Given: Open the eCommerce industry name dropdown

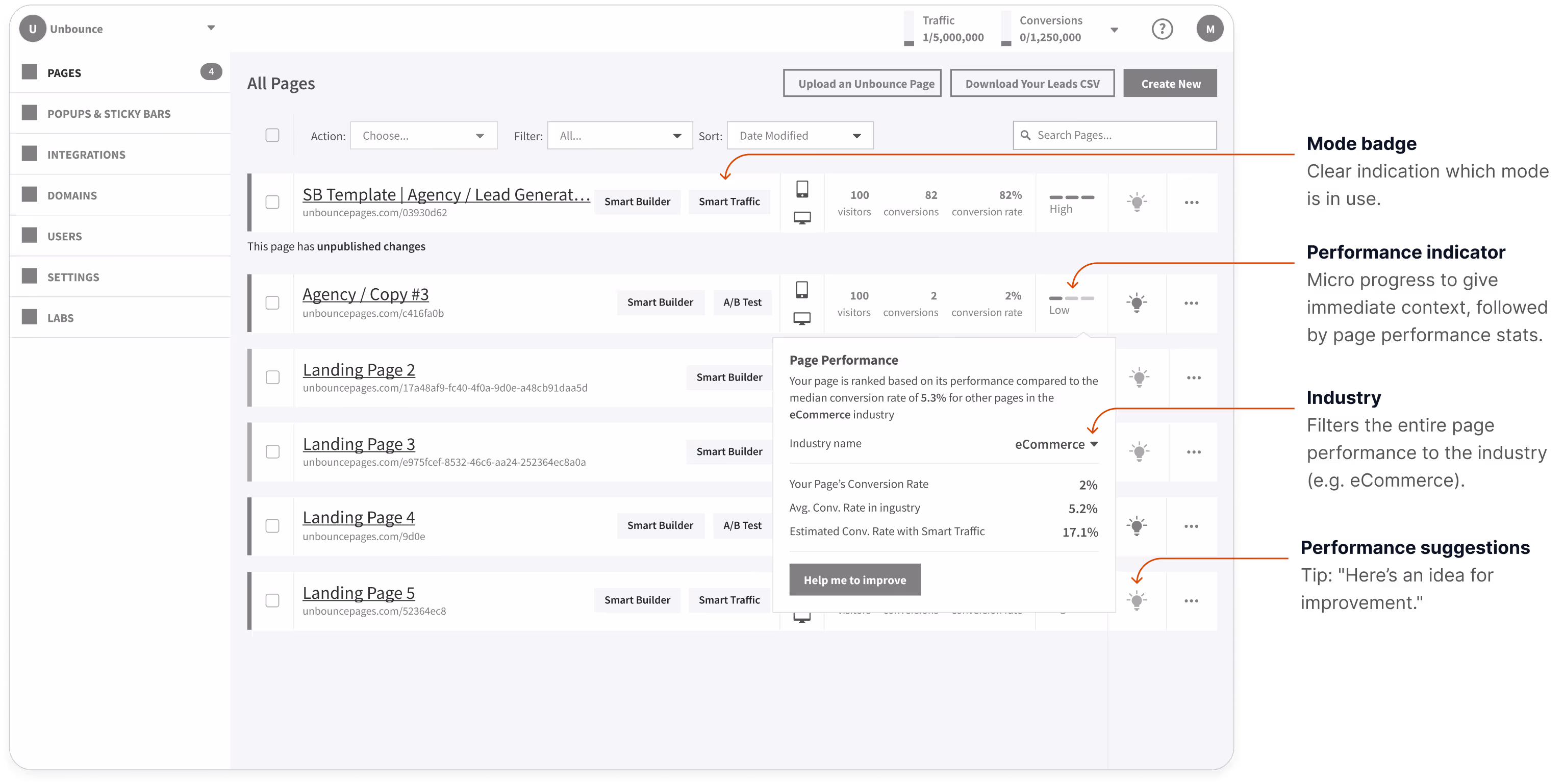Looking at the screenshot, I should (1056, 444).
